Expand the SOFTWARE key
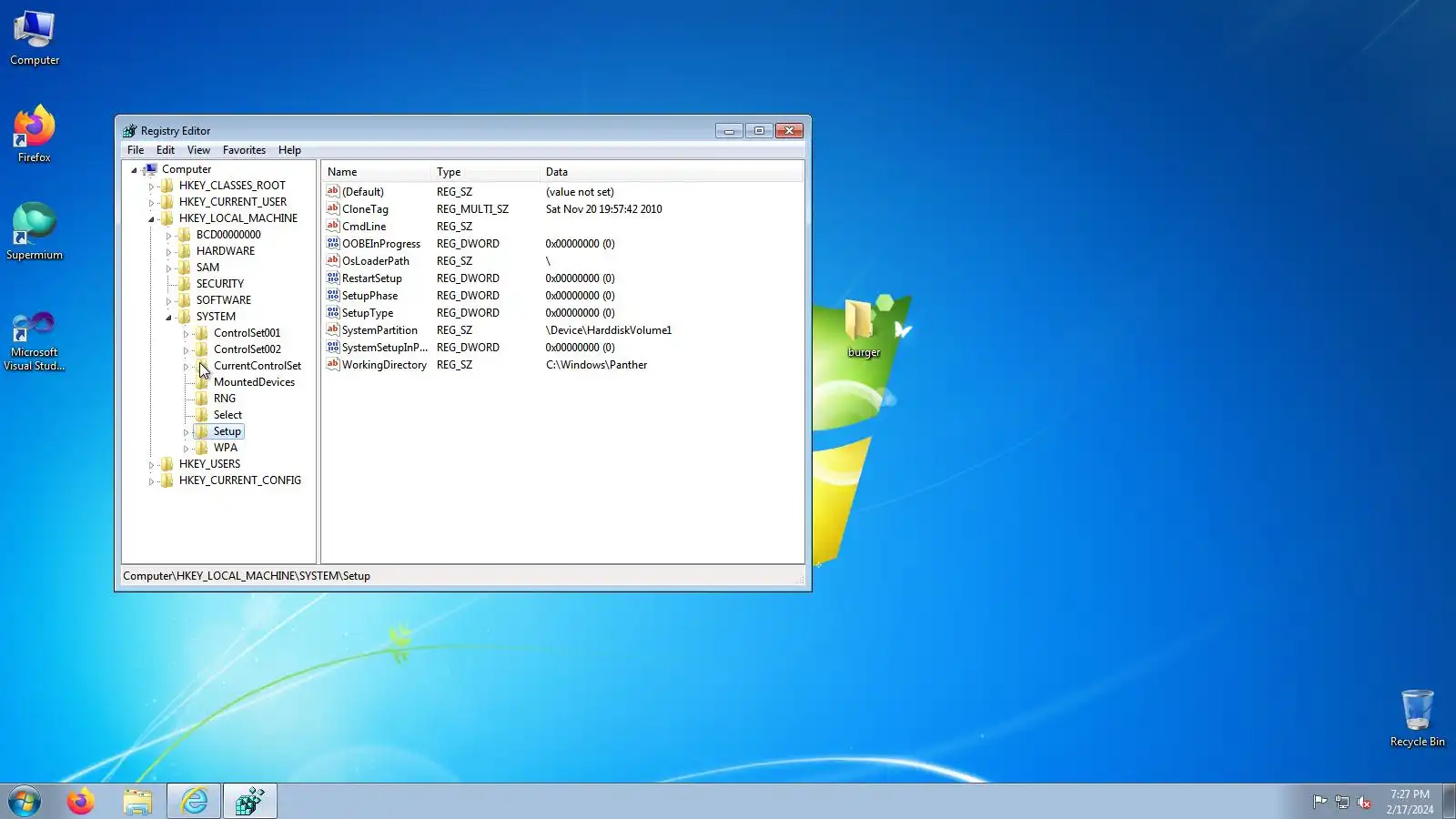The height and width of the screenshot is (819, 1456). coord(168,301)
